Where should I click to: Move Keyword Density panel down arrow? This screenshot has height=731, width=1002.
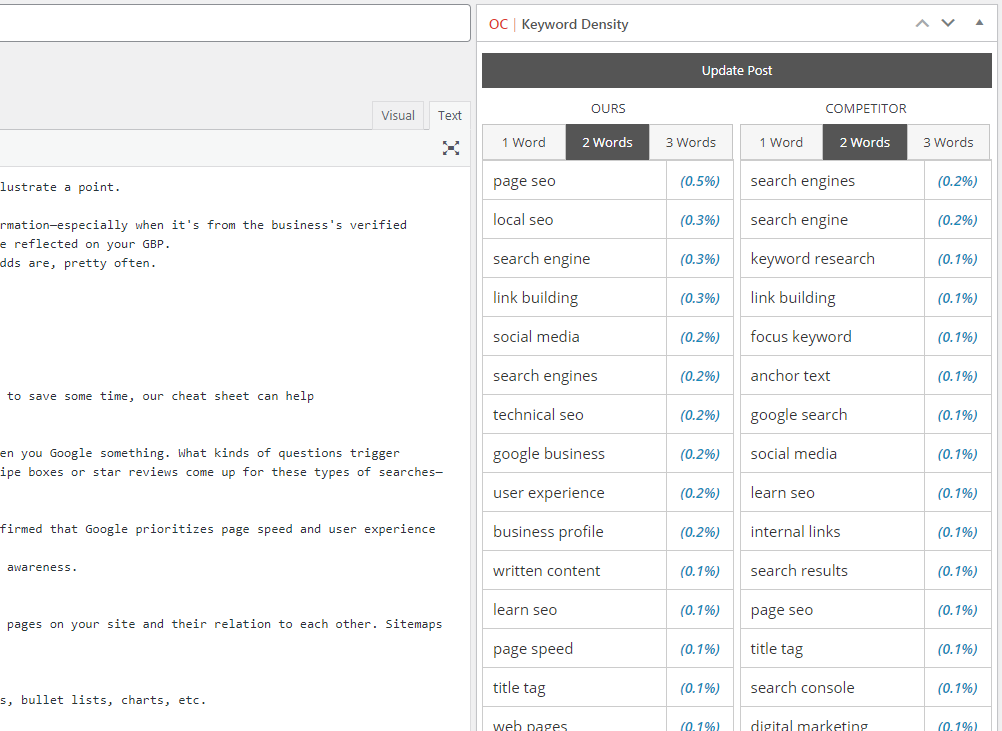948,24
